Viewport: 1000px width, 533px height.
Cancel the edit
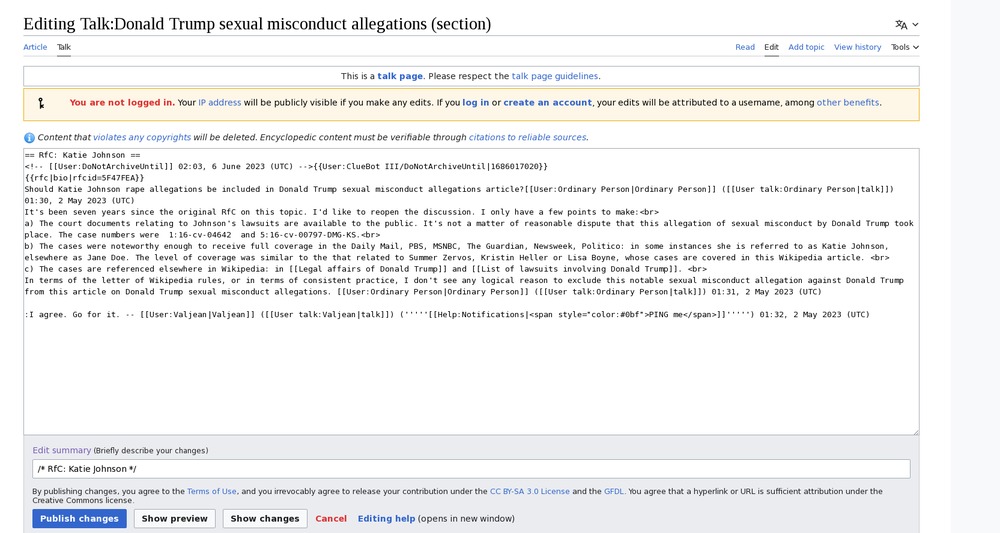pyautogui.click(x=331, y=519)
